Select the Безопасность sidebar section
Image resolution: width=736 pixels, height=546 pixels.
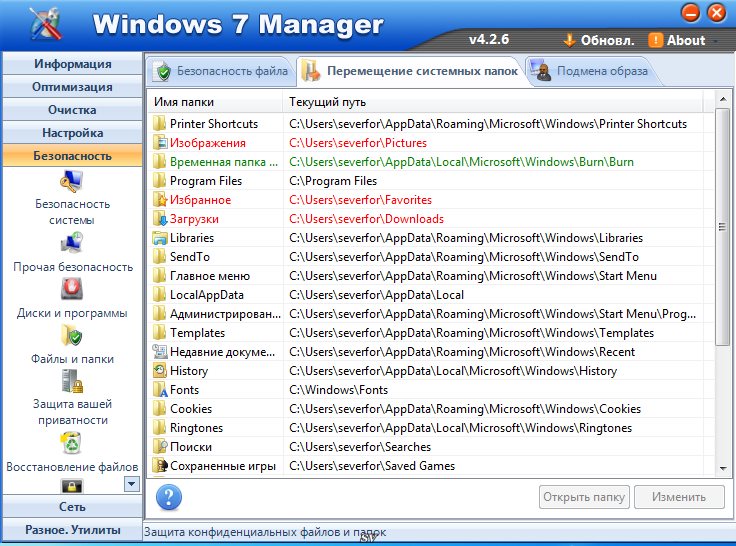(72, 156)
